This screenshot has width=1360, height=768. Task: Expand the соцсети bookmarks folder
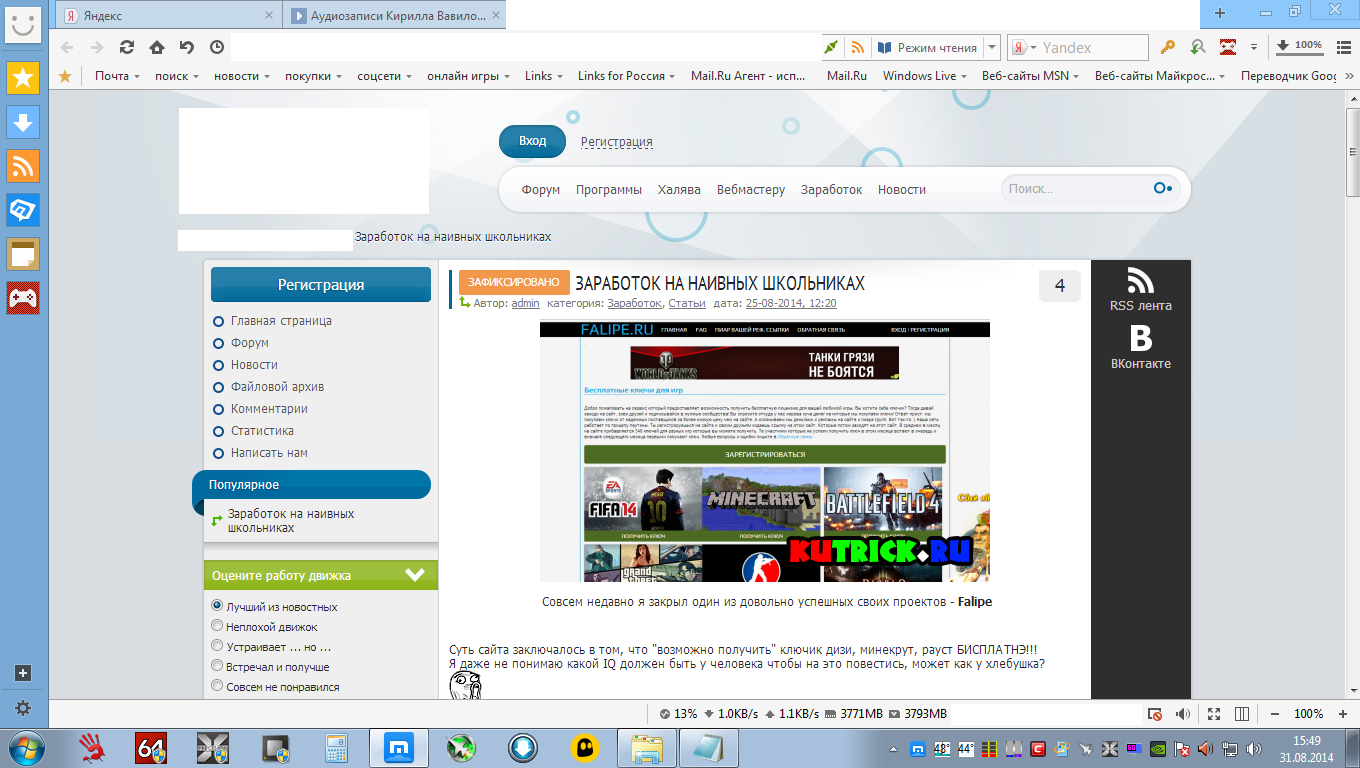click(x=384, y=76)
